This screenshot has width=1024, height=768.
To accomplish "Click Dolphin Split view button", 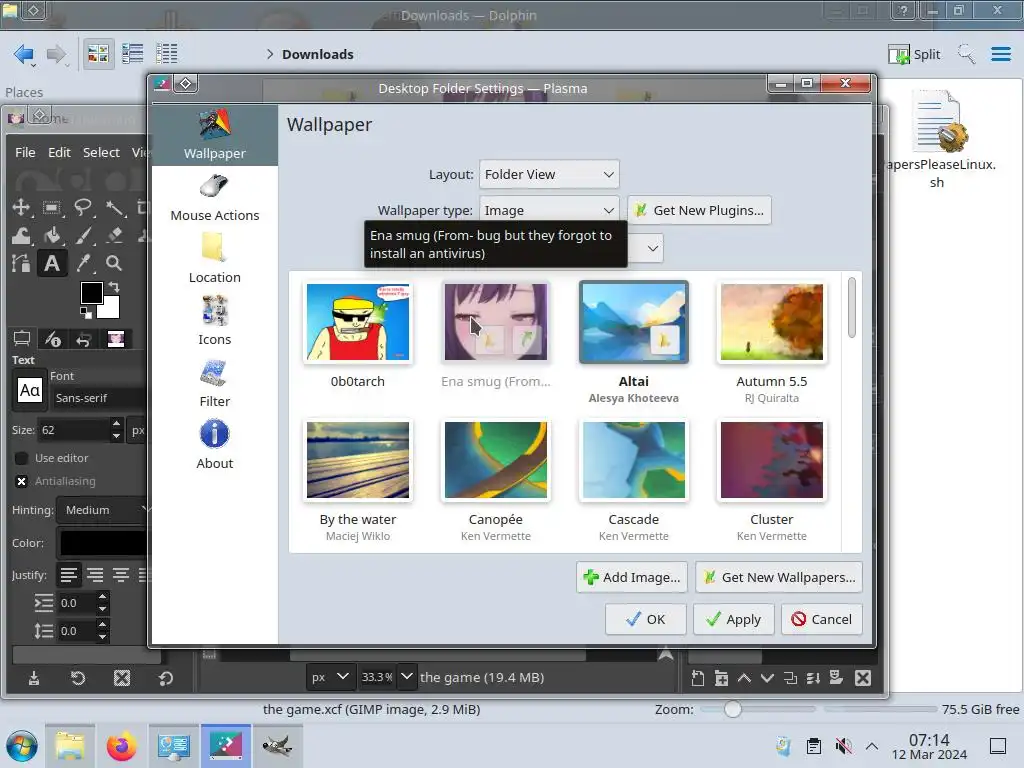I will [914, 54].
